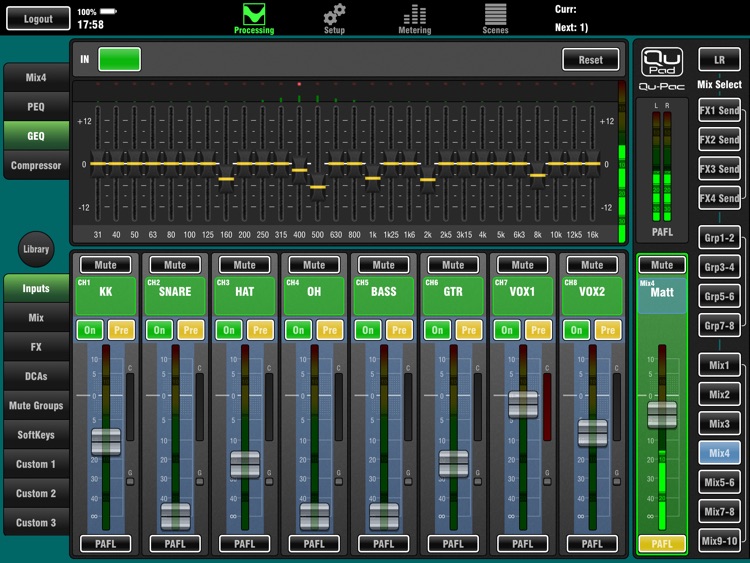The height and width of the screenshot is (563, 750).
Task: Click the Logout button
Action: pyautogui.click(x=38, y=19)
